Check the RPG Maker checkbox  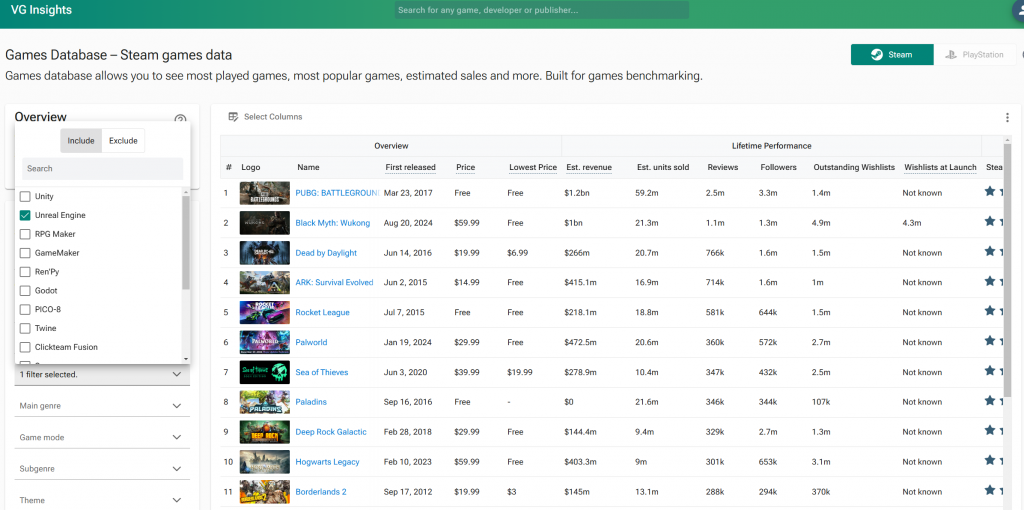pyautogui.click(x=25, y=234)
